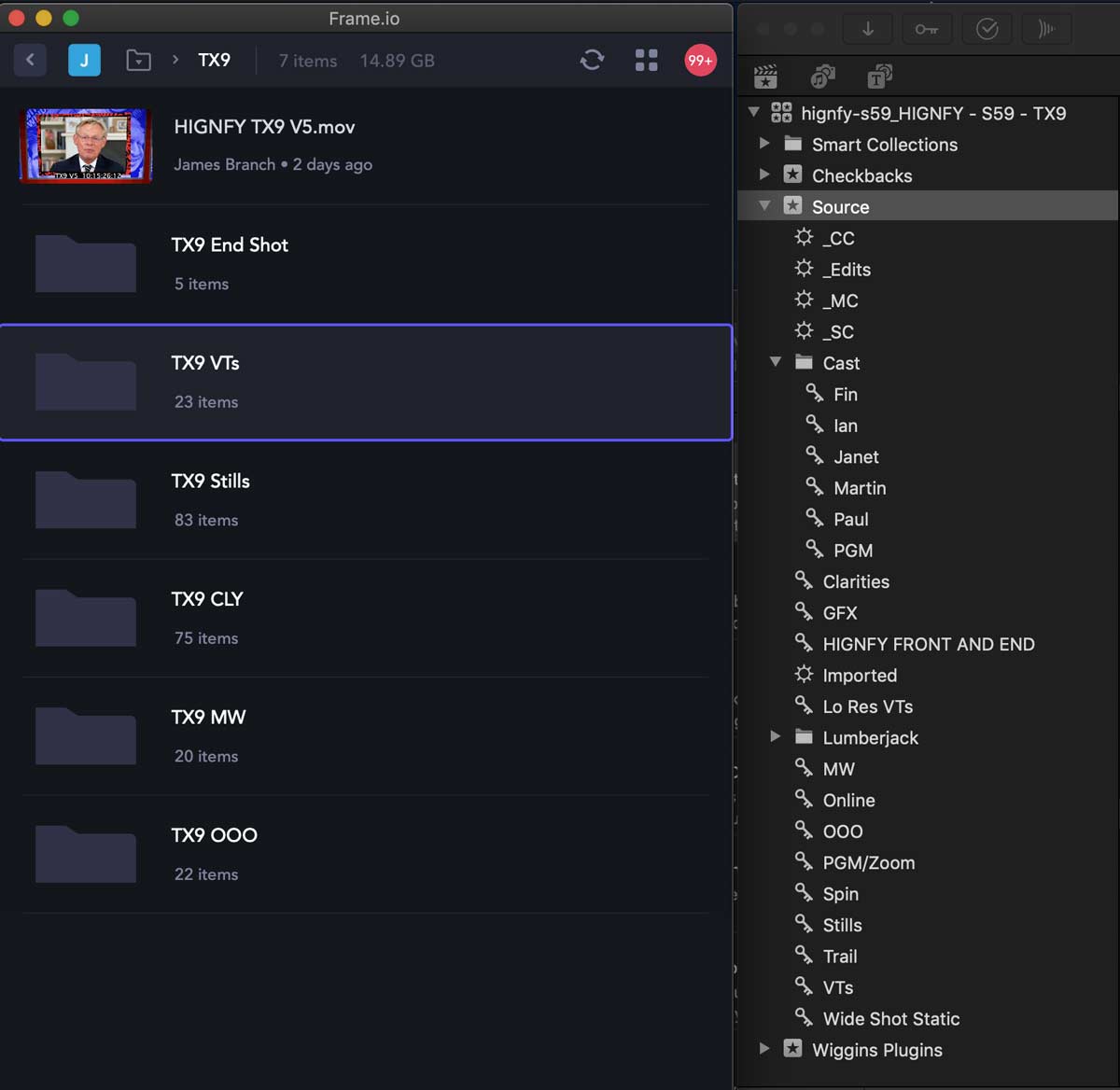Expand the Lumberjack folder
The height and width of the screenshot is (1090, 1120).
coord(776,736)
